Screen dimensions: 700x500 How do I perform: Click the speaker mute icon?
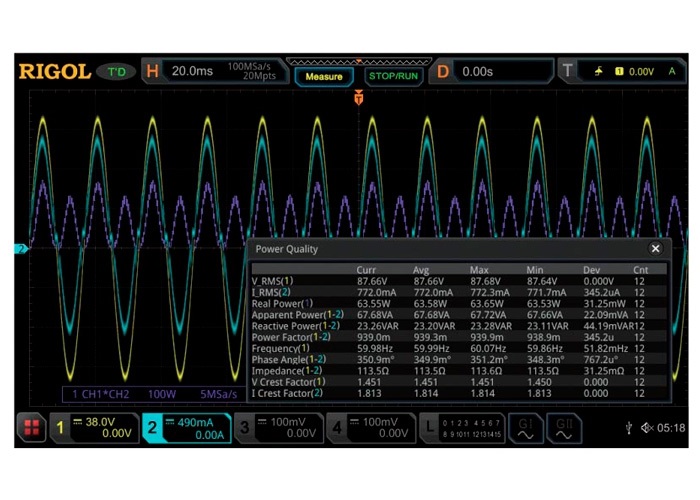(x=647, y=428)
